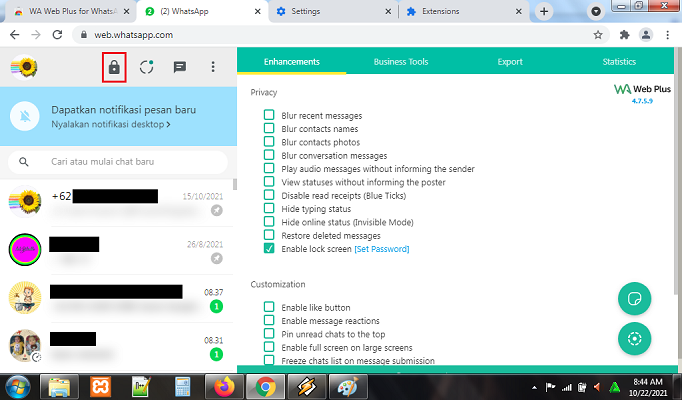Open the sunflower profile picture
Screen dimensions: 682x400
(24, 67)
